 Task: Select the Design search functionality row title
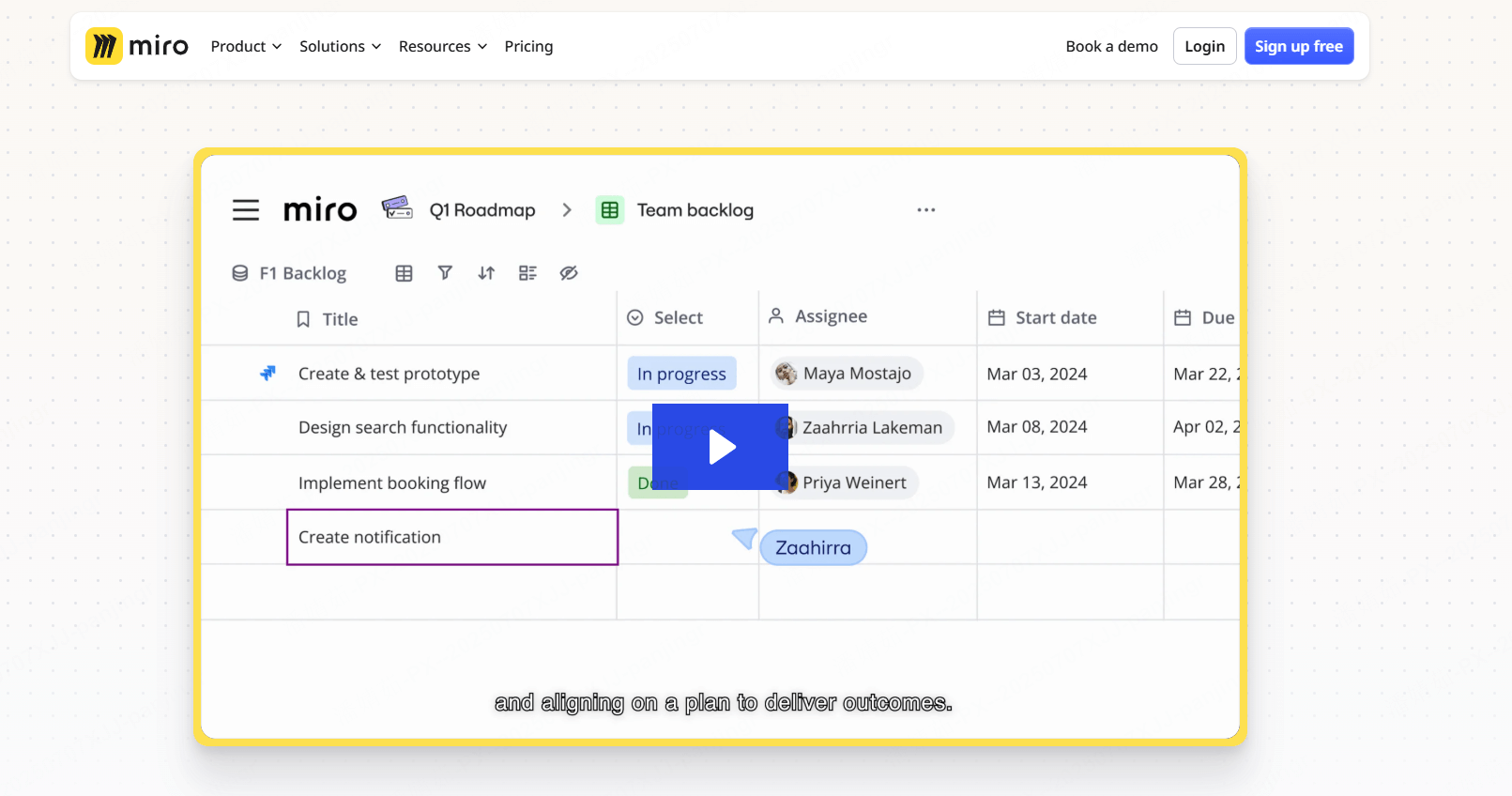[403, 428]
